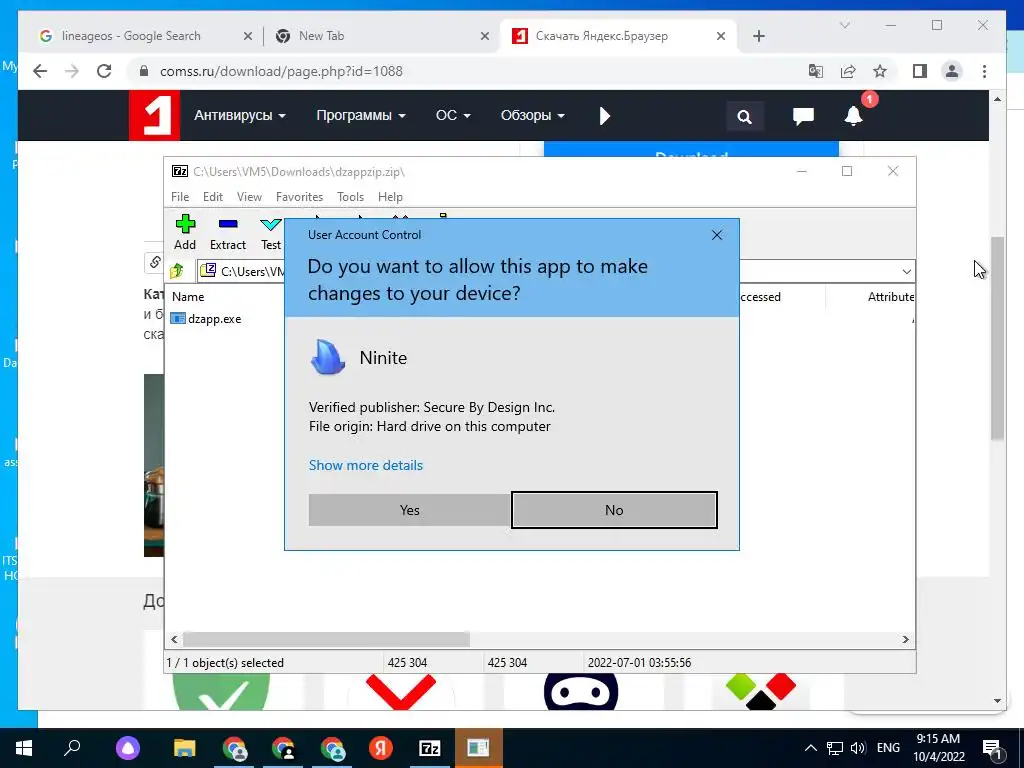Open the Windows notification center
Screen dimensions: 1024x768
[x=993, y=748]
